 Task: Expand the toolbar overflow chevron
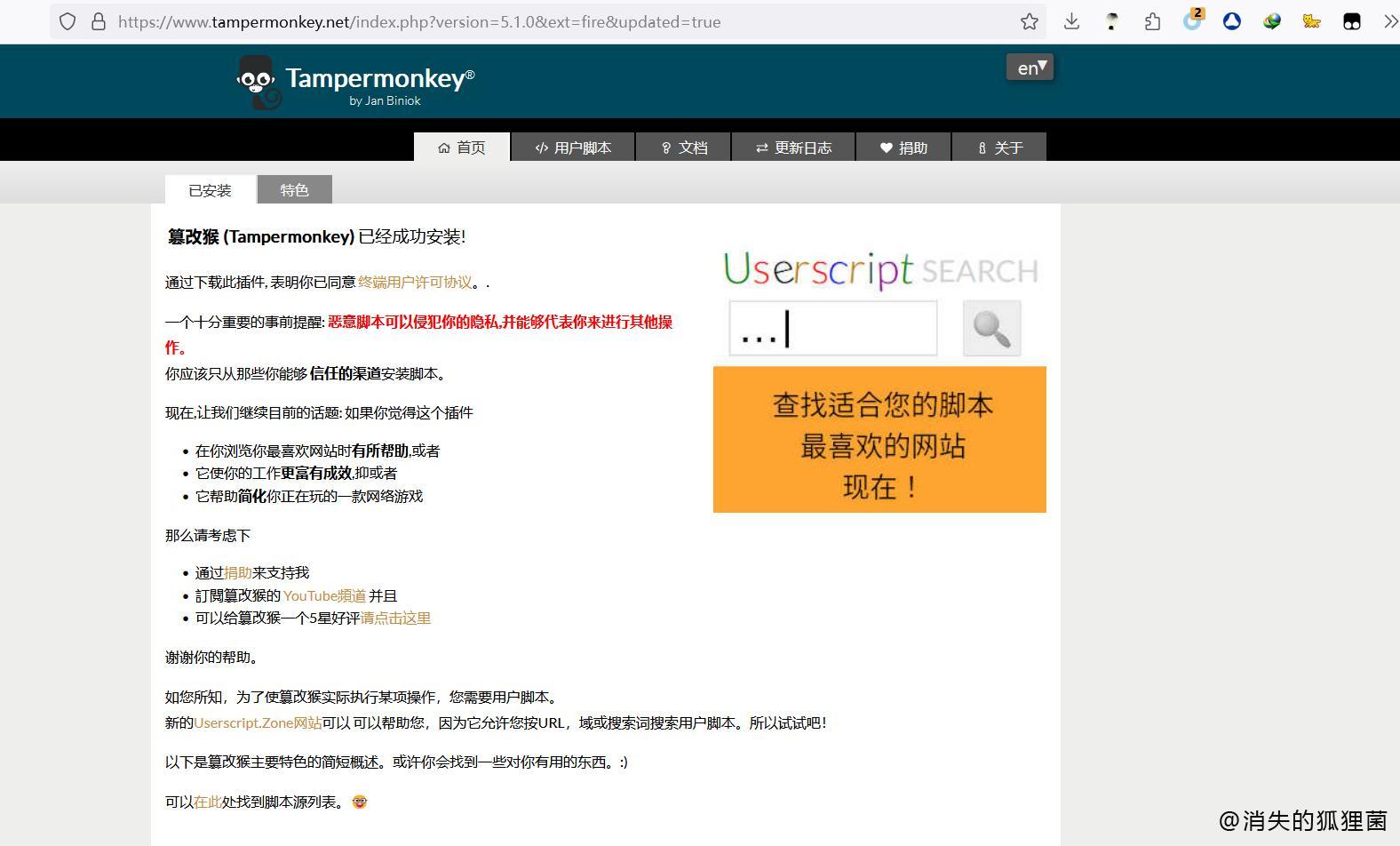click(1390, 21)
